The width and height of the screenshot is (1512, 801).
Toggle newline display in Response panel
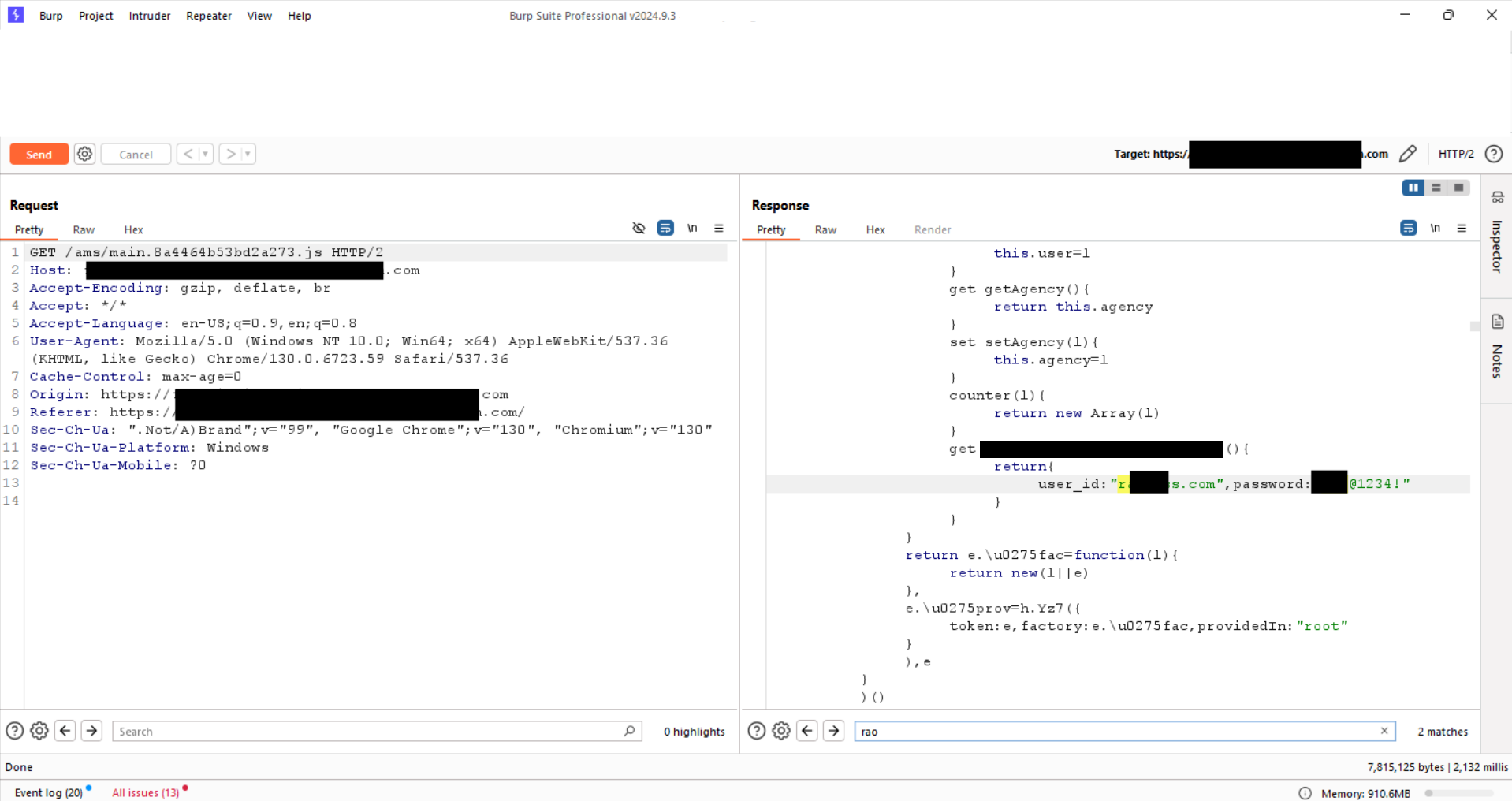pos(1436,228)
